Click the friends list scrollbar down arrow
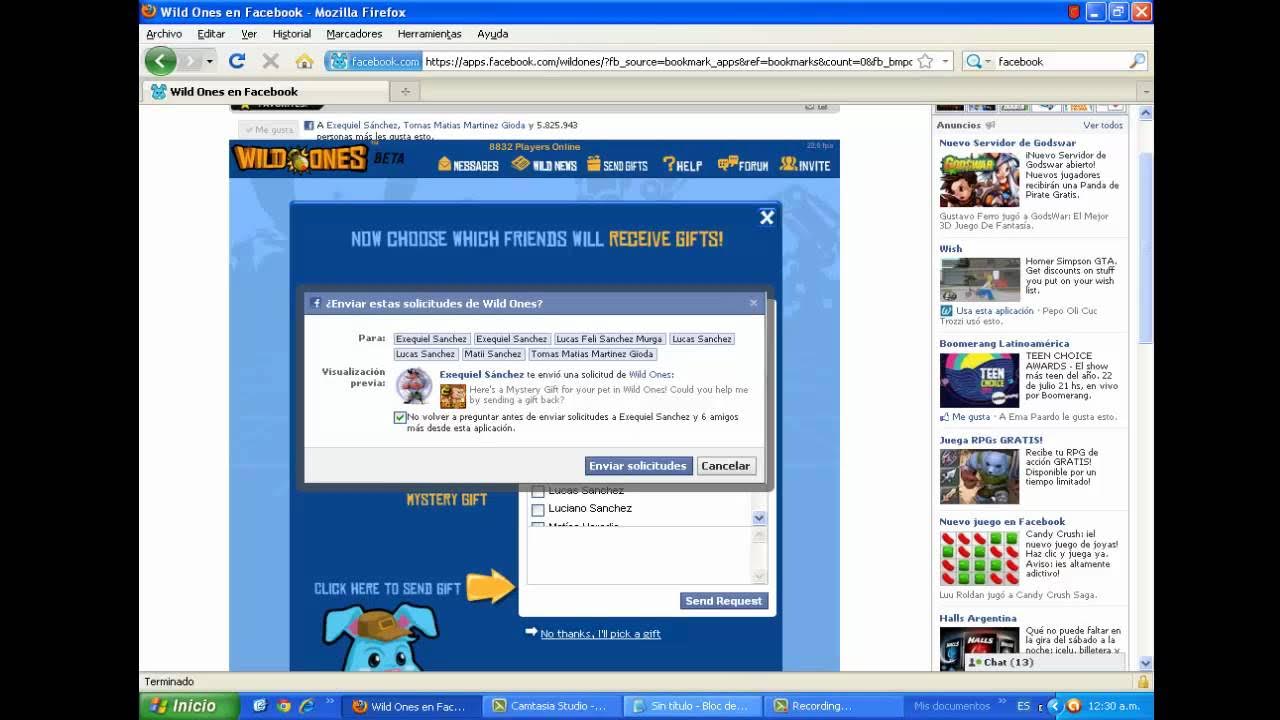 point(759,518)
